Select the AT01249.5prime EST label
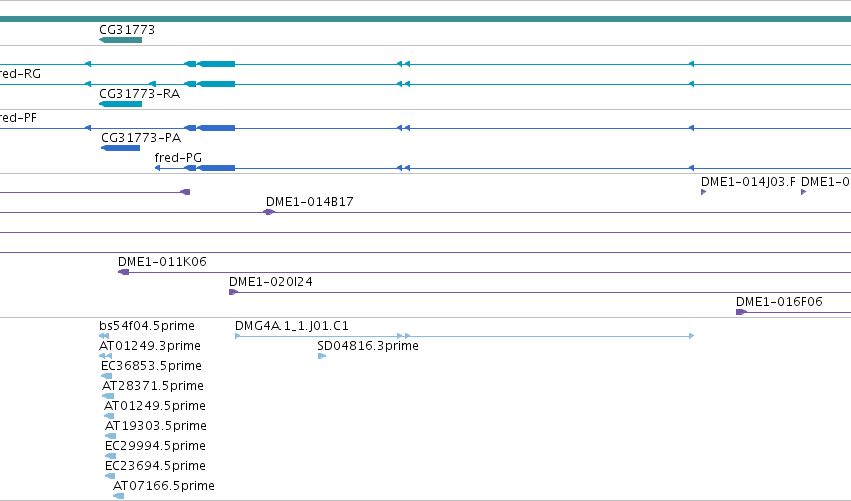This screenshot has height=501, width=851. [155, 406]
